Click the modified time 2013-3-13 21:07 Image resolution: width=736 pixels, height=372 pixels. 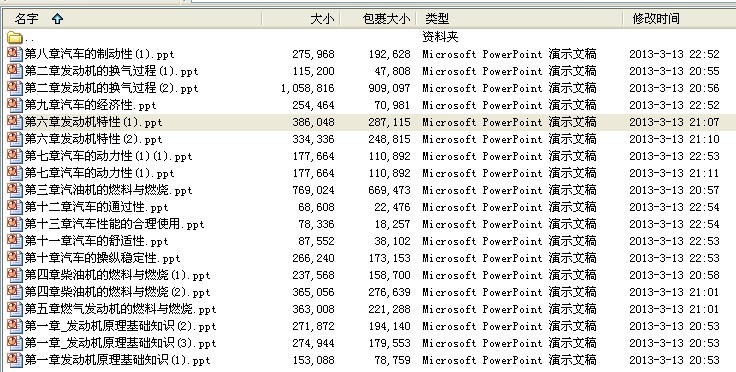tap(674, 122)
